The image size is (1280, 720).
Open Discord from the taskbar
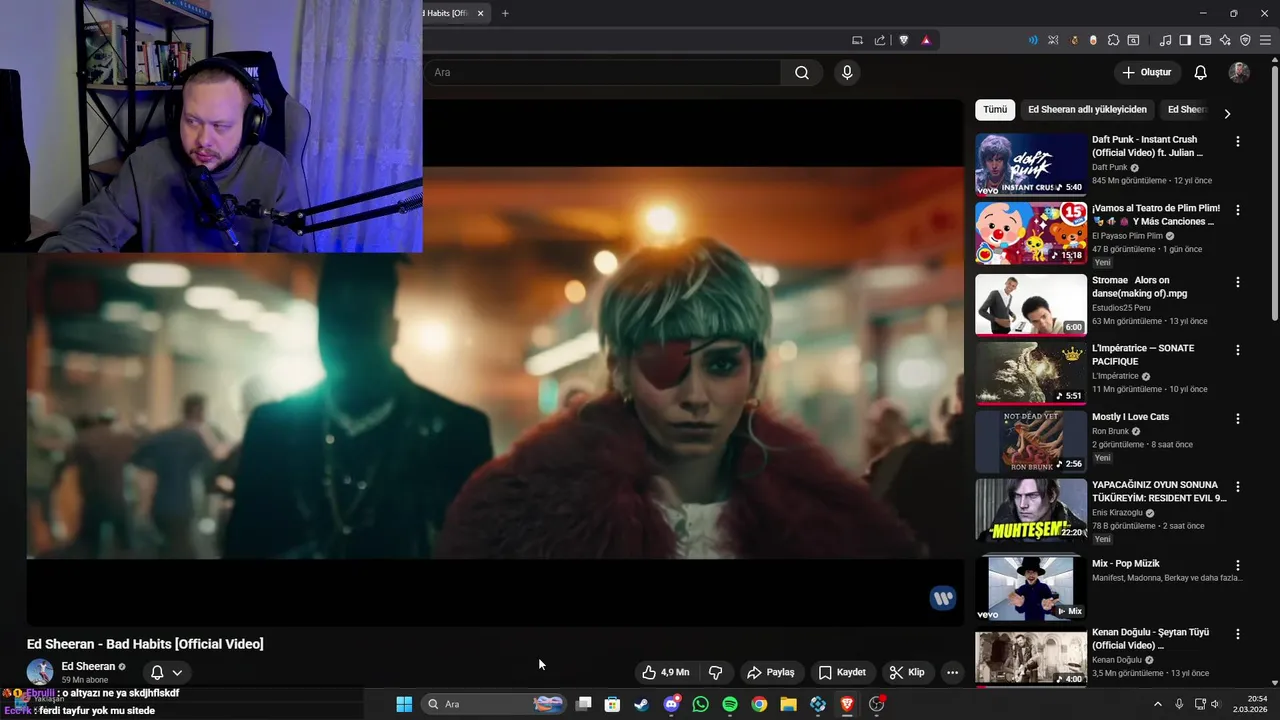[672, 704]
